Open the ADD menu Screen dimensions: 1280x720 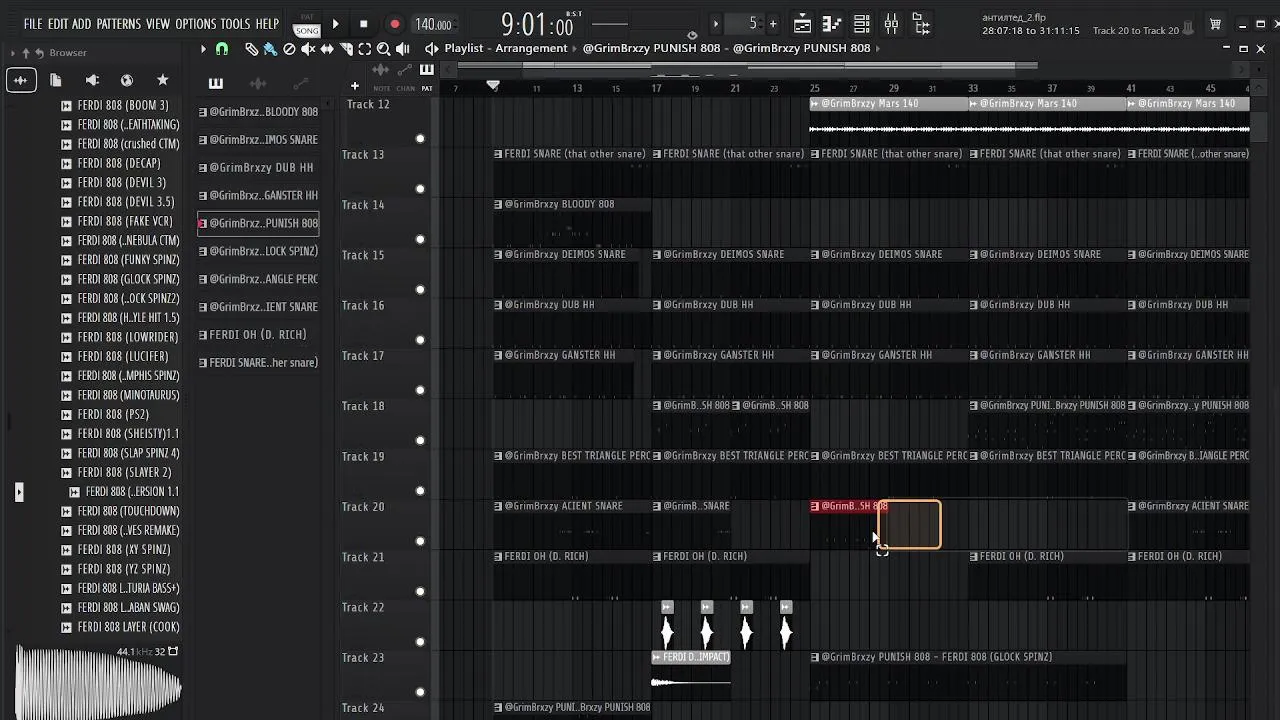82,24
